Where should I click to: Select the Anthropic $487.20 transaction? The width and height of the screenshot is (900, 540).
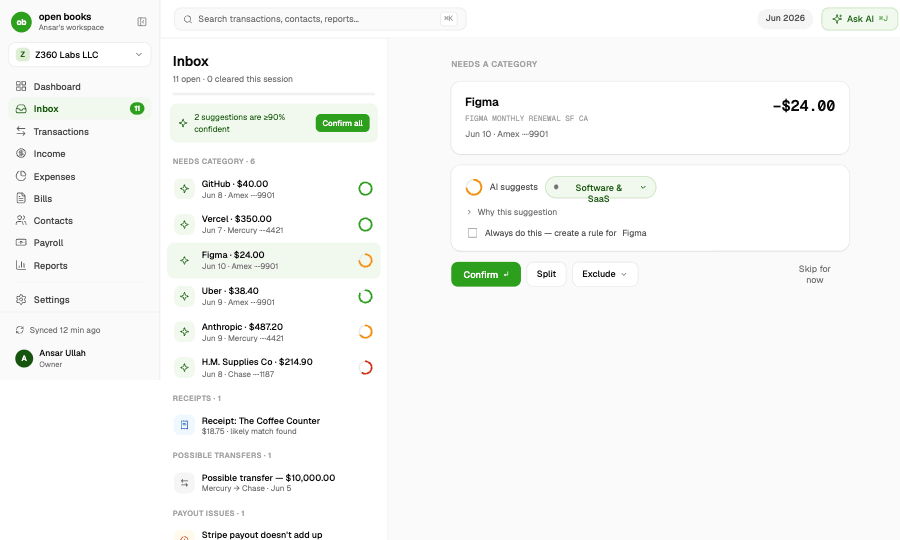click(x=274, y=332)
